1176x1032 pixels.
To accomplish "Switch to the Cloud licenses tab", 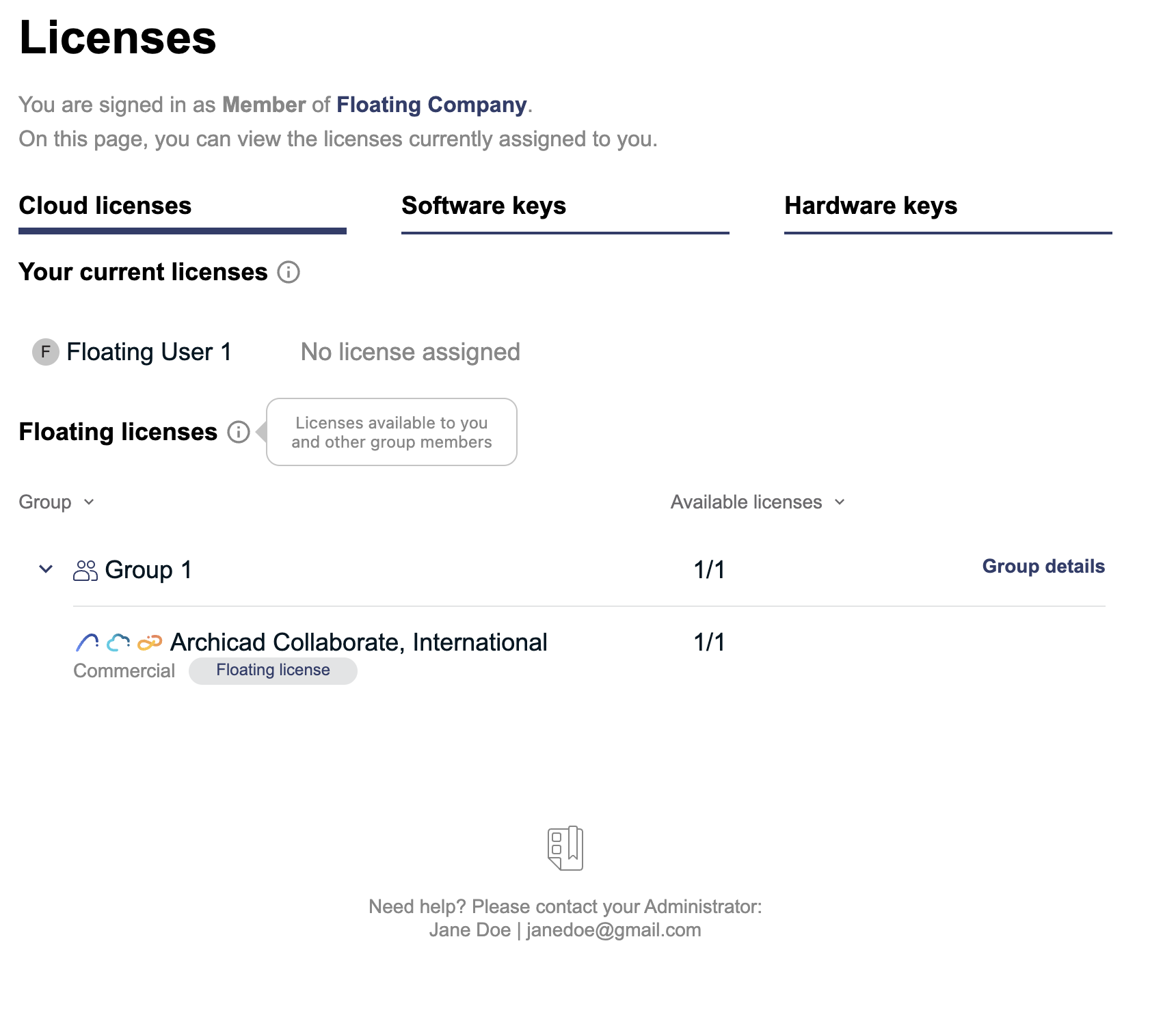I will coord(183,212).
